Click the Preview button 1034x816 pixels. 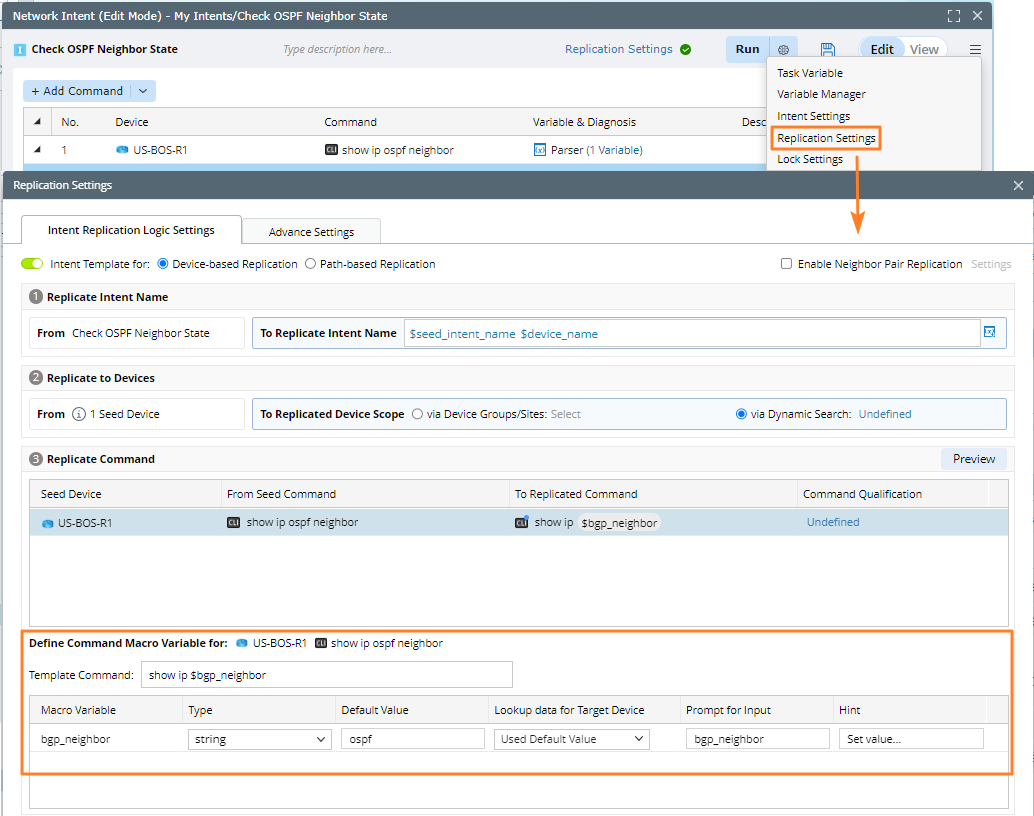click(x=973, y=459)
